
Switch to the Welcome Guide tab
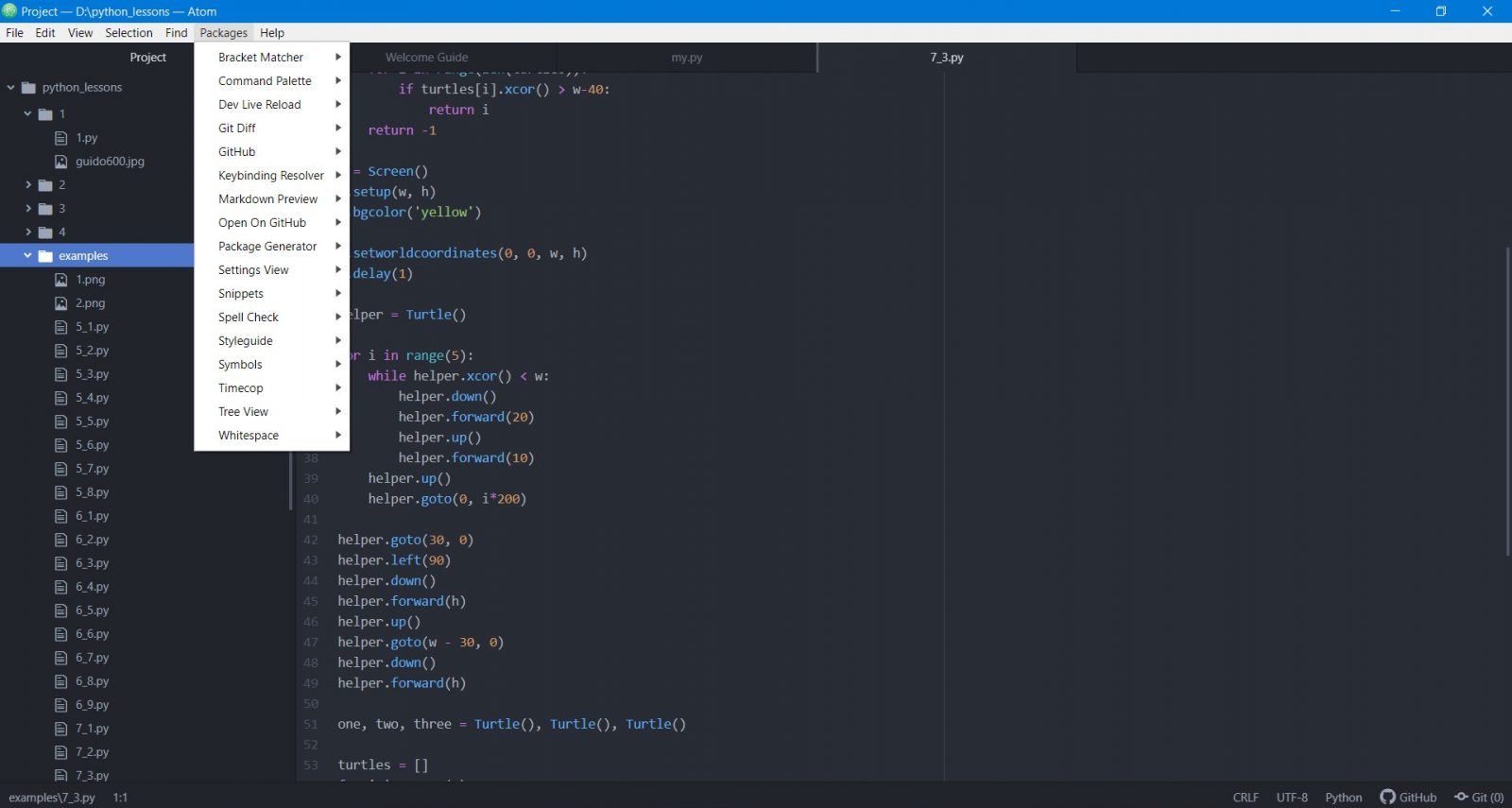426,58
